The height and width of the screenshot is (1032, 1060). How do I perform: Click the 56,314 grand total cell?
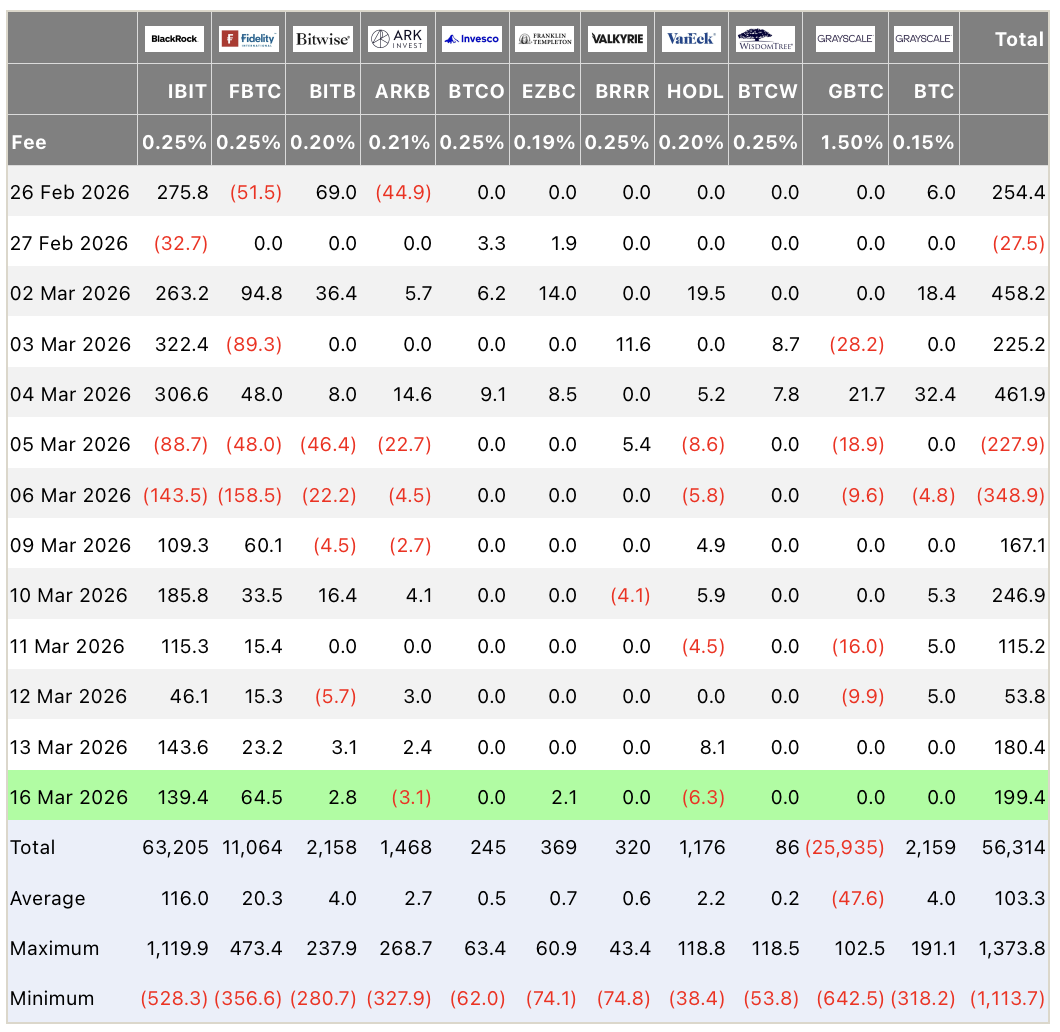[x=1018, y=847]
